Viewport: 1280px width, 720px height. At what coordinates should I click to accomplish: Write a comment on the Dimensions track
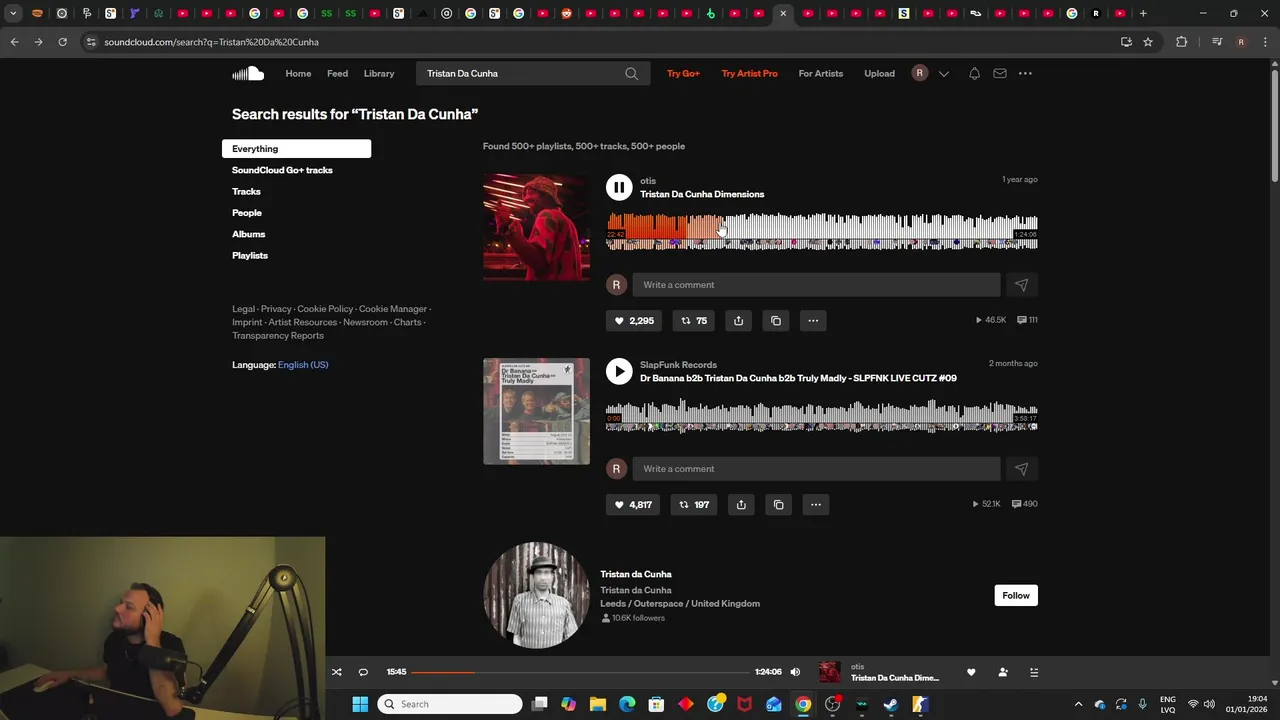tap(816, 285)
